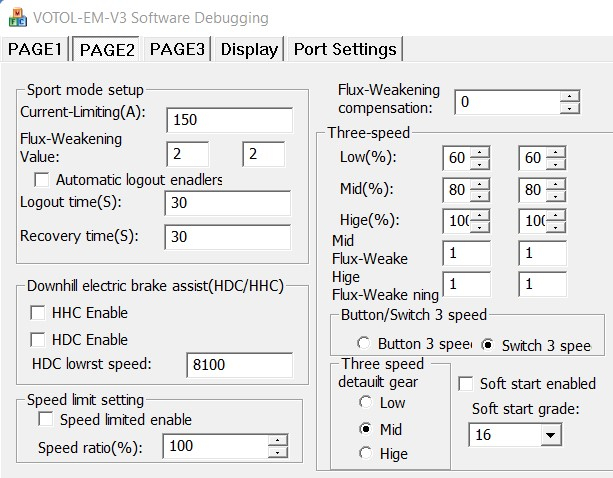Open the PAGE3 tab
613x478 pixels.
[178, 49]
